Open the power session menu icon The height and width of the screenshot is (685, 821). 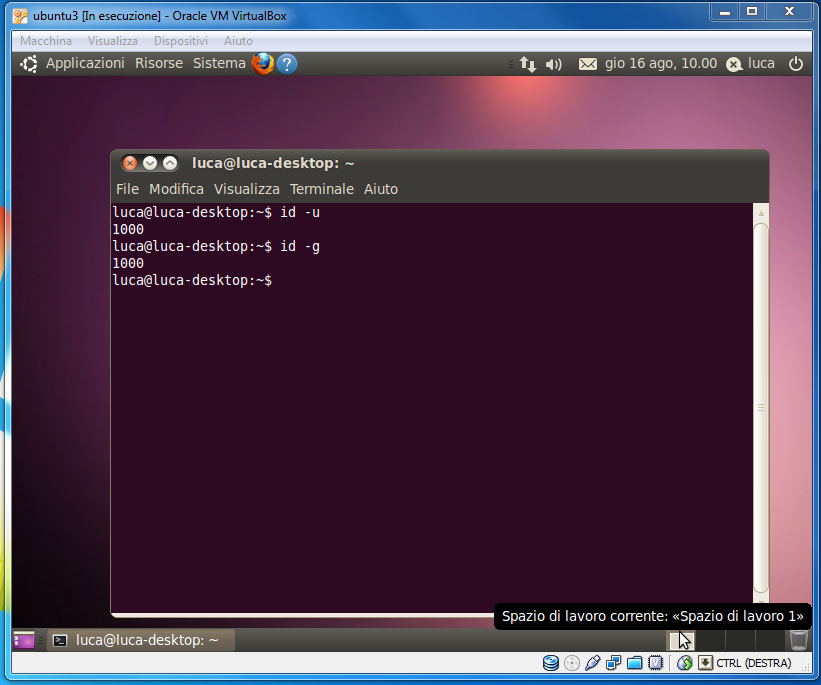tap(796, 64)
